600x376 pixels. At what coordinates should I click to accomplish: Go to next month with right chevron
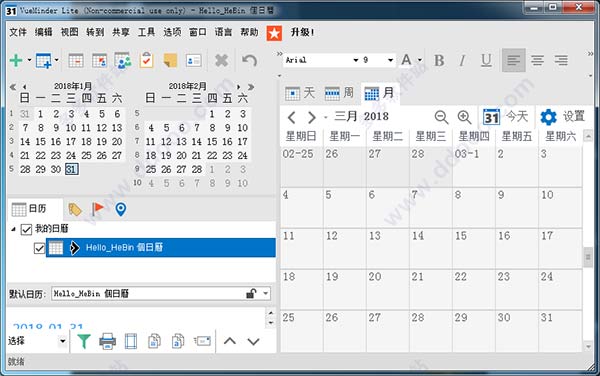coord(311,117)
